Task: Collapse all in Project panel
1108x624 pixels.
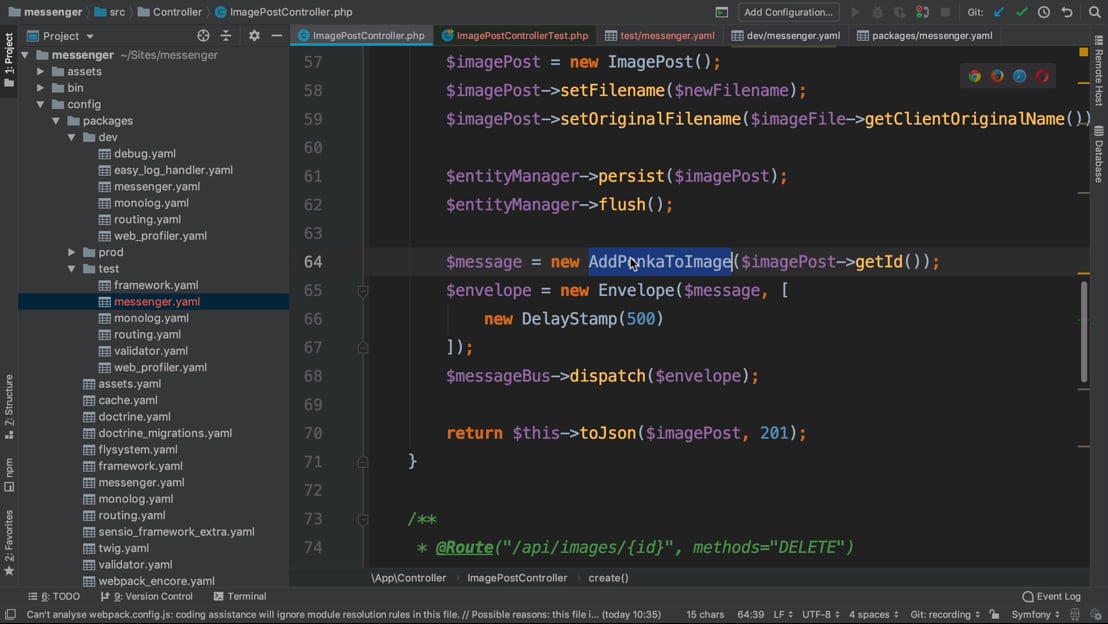Action: (x=226, y=36)
